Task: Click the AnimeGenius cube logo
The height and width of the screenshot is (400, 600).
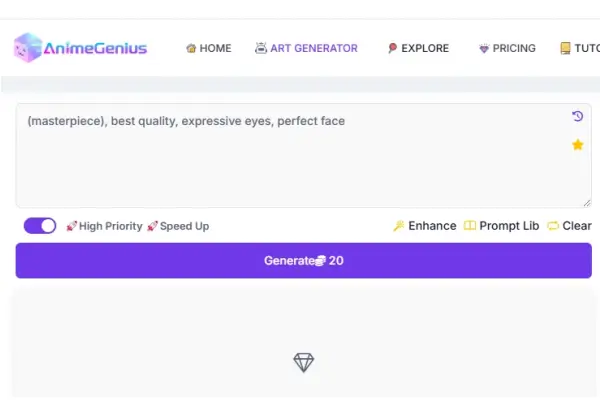Action: pyautogui.click(x=28, y=47)
